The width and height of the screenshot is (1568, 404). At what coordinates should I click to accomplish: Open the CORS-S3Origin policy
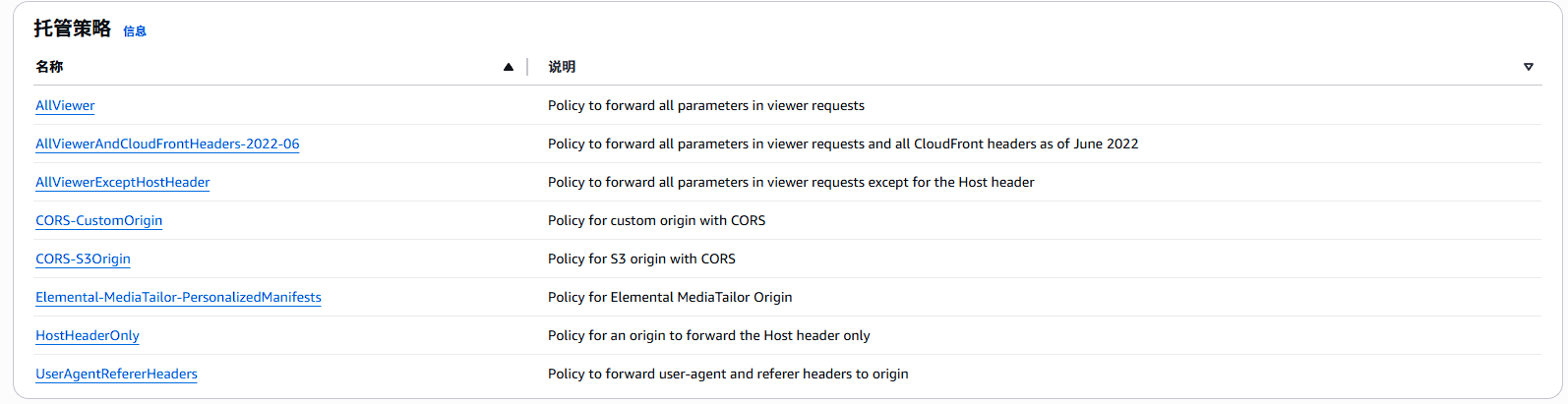click(x=83, y=259)
